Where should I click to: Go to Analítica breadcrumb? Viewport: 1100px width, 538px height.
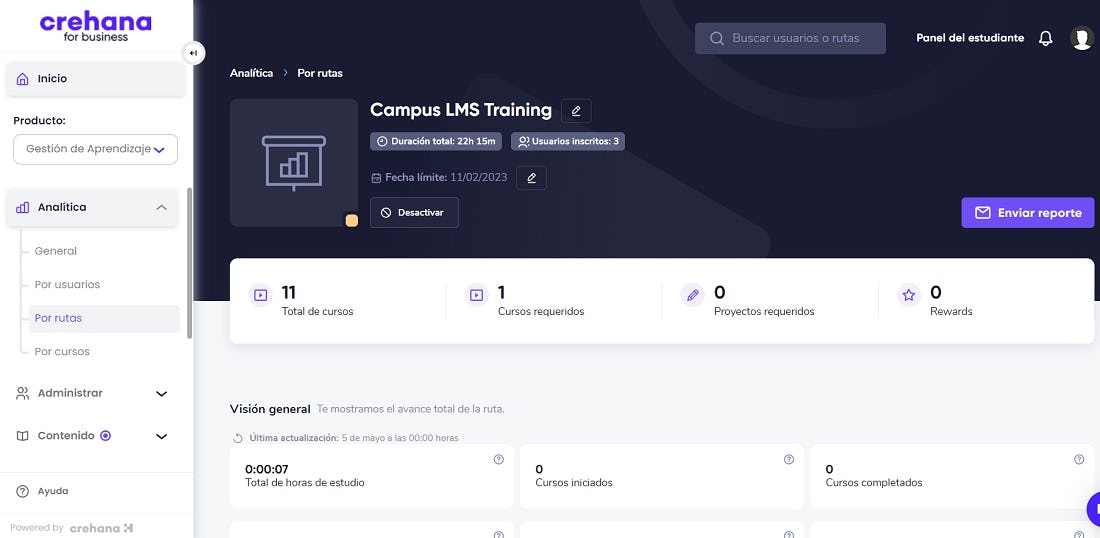click(x=251, y=73)
